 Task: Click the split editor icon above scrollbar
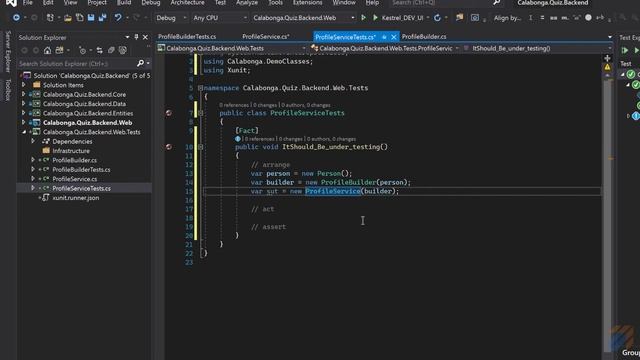(607, 58)
